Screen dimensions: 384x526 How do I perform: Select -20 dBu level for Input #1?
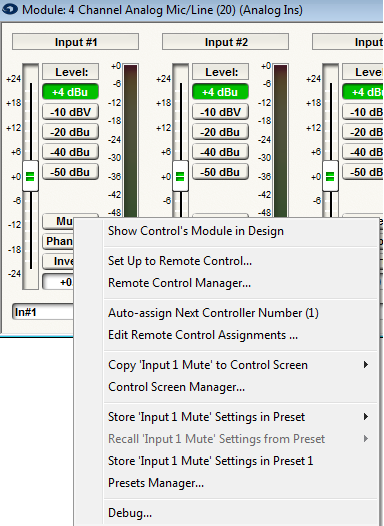tap(70, 132)
